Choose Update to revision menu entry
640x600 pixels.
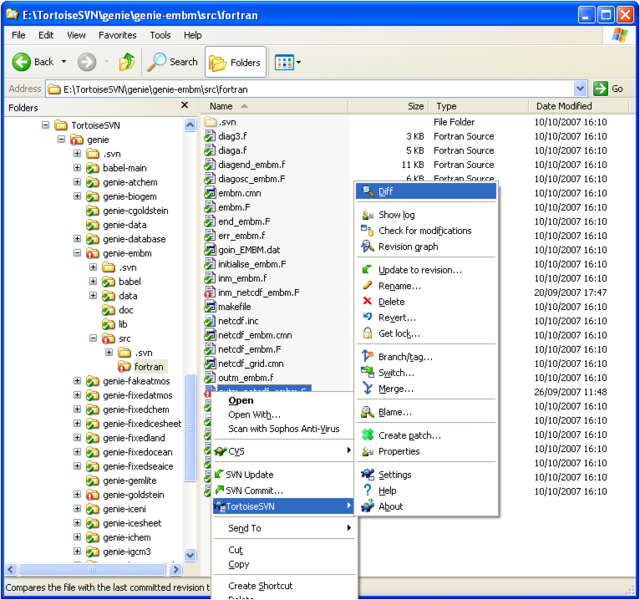coord(419,270)
